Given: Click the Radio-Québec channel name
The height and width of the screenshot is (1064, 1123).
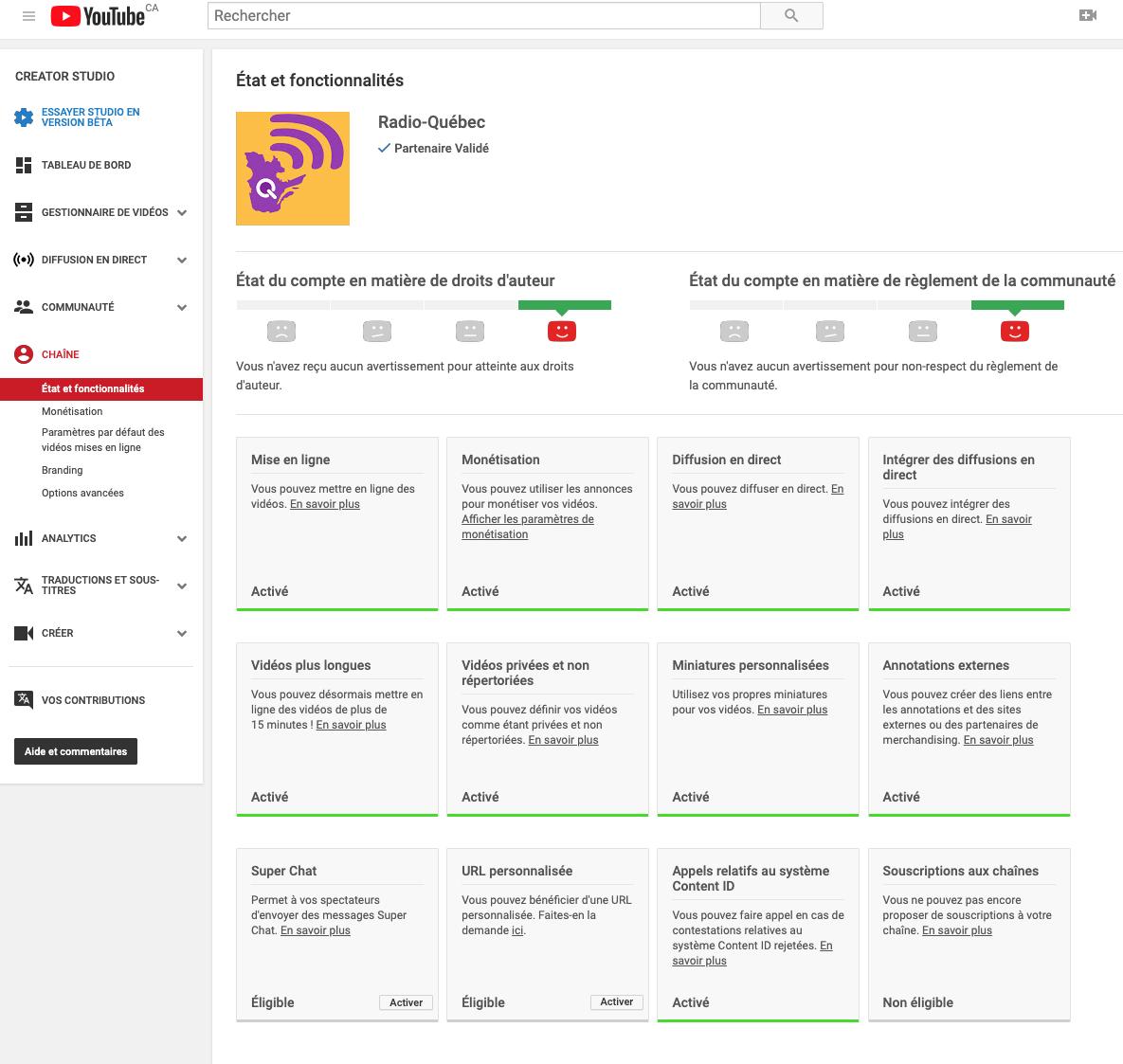Looking at the screenshot, I should [431, 122].
